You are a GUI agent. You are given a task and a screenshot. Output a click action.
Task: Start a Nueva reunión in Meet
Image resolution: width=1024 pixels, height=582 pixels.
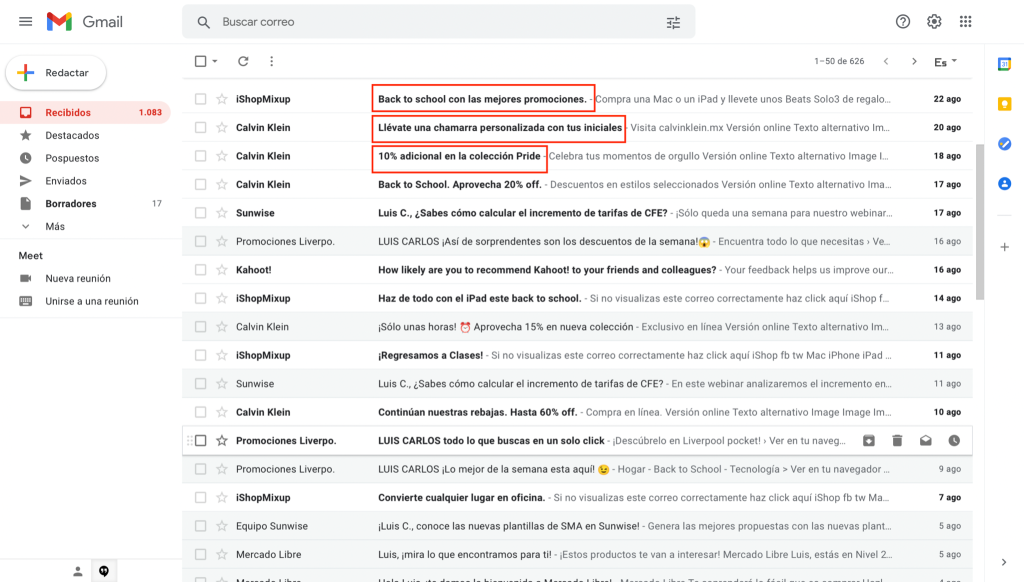tap(78, 278)
